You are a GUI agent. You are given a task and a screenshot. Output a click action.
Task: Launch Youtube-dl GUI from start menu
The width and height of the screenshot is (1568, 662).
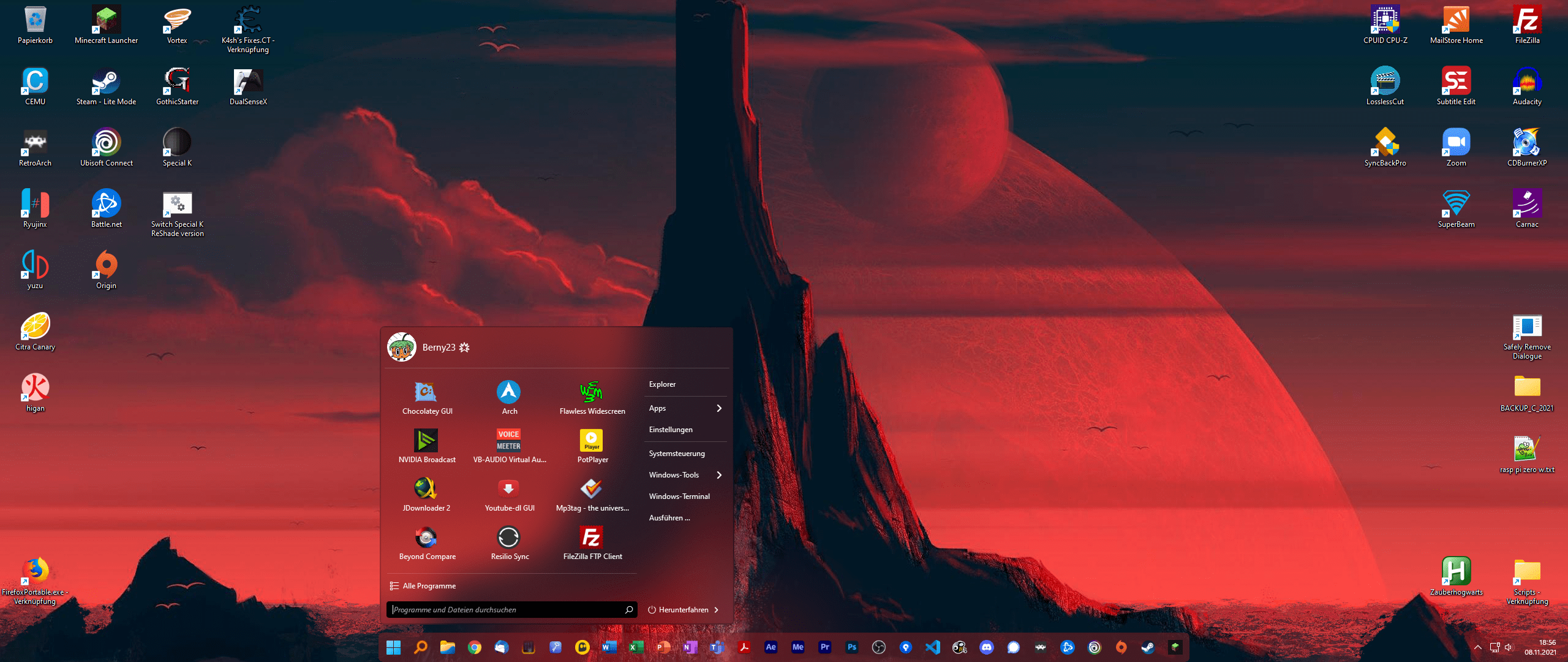pos(509,495)
